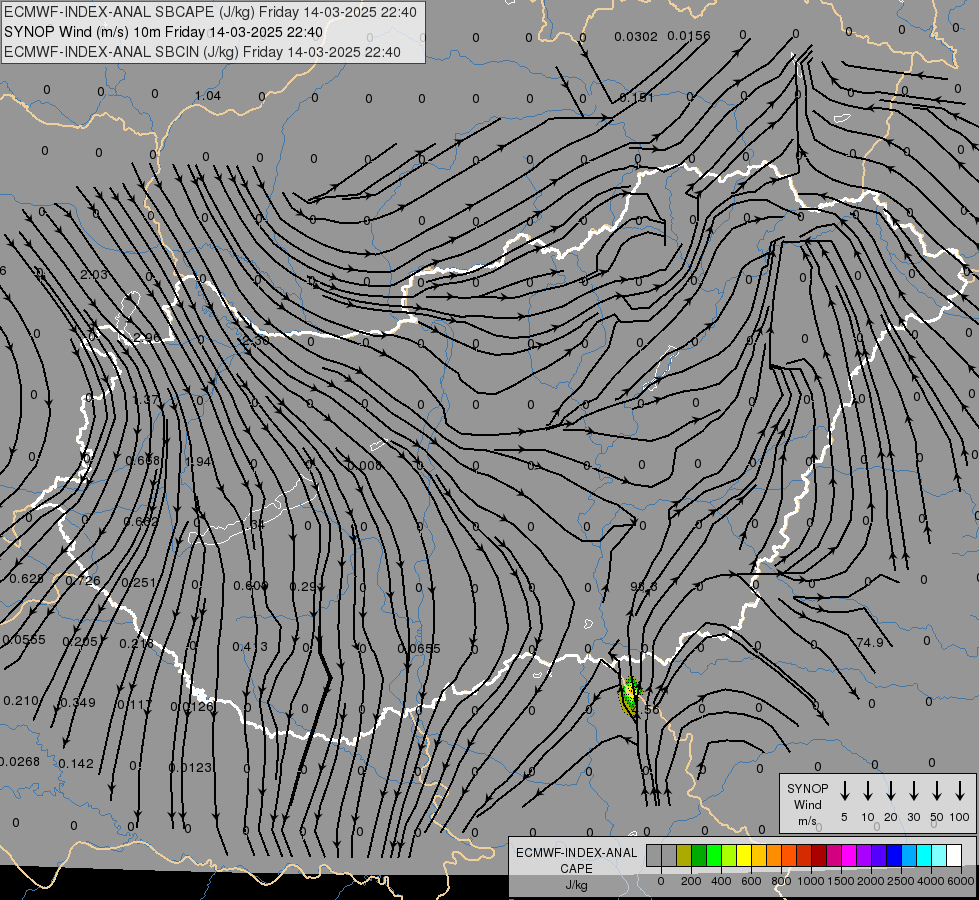Select the pure blue CAPE legend swatch
Image resolution: width=979 pixels, height=900 pixels.
coord(893,855)
